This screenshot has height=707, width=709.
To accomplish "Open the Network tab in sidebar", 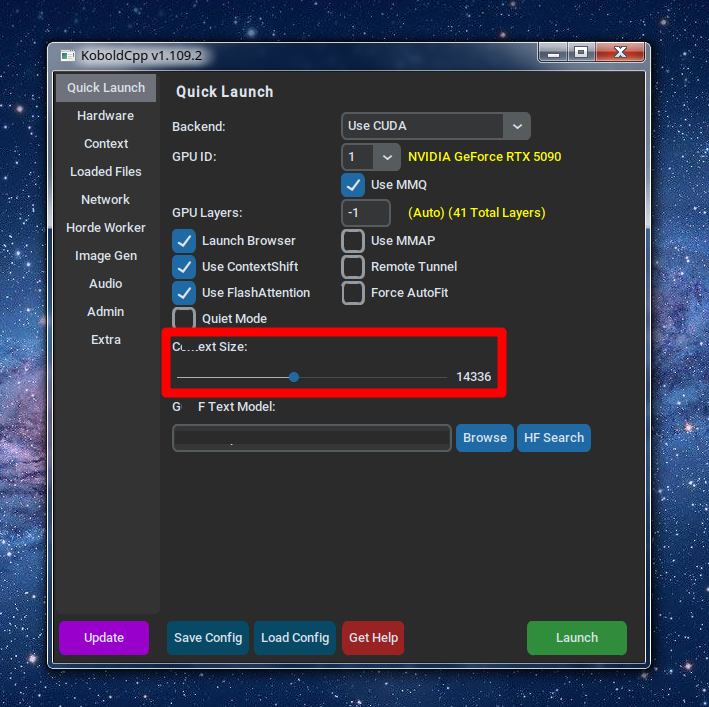I will (105, 200).
